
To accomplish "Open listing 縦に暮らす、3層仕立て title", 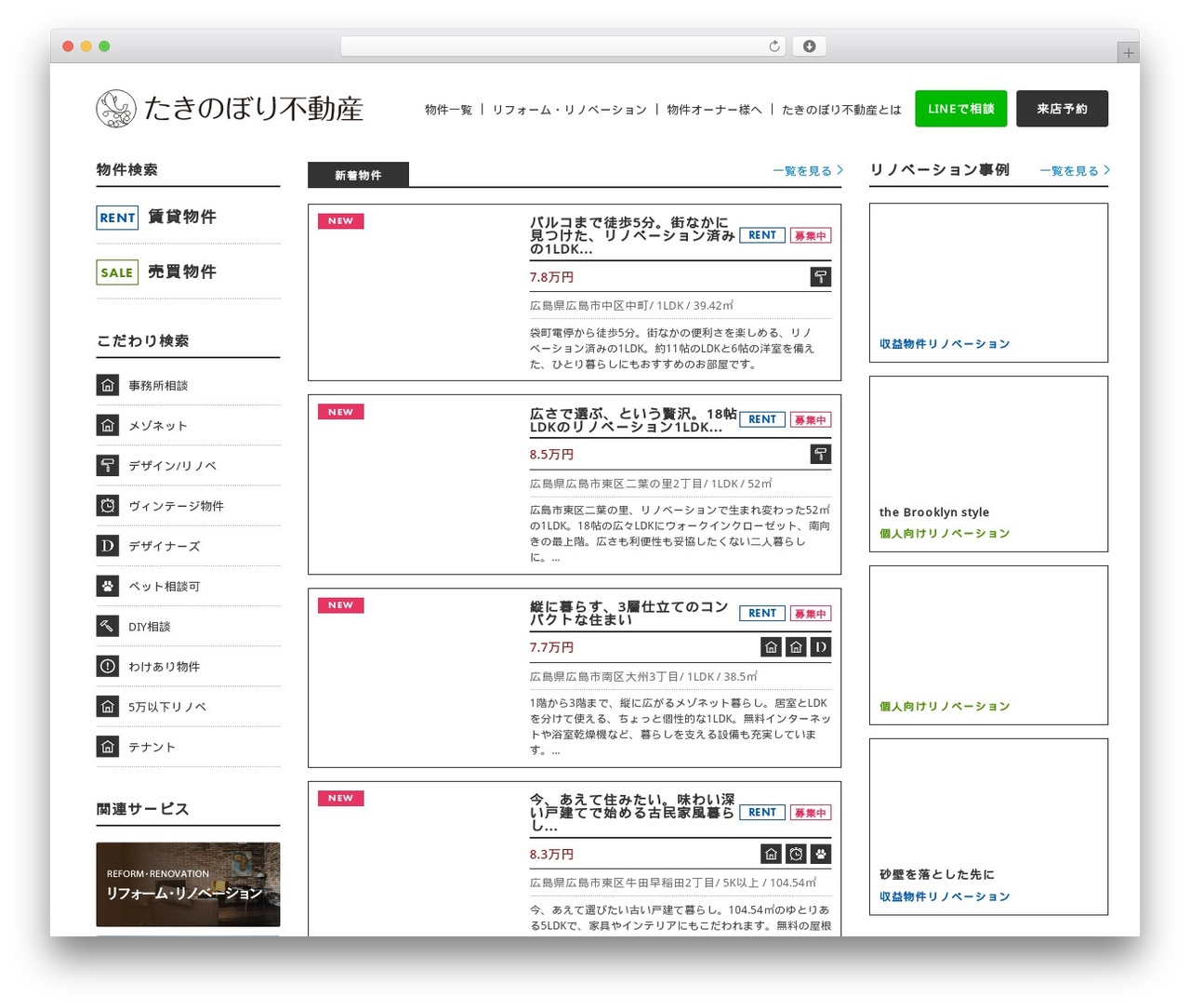I will (x=629, y=614).
